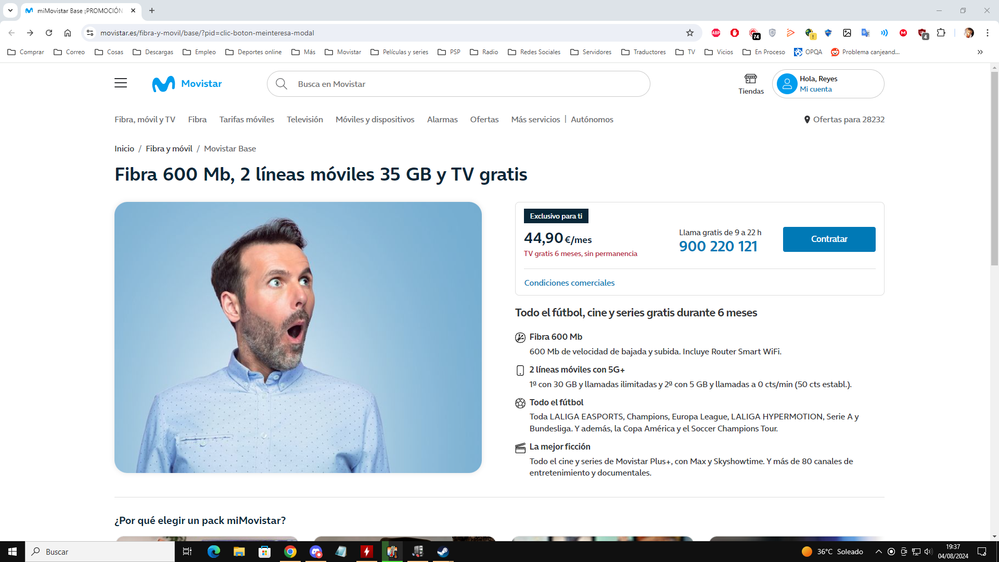Screen dimensions: 999x562
Task: Open the Traductores bookmarks folder
Action: click(x=643, y=52)
